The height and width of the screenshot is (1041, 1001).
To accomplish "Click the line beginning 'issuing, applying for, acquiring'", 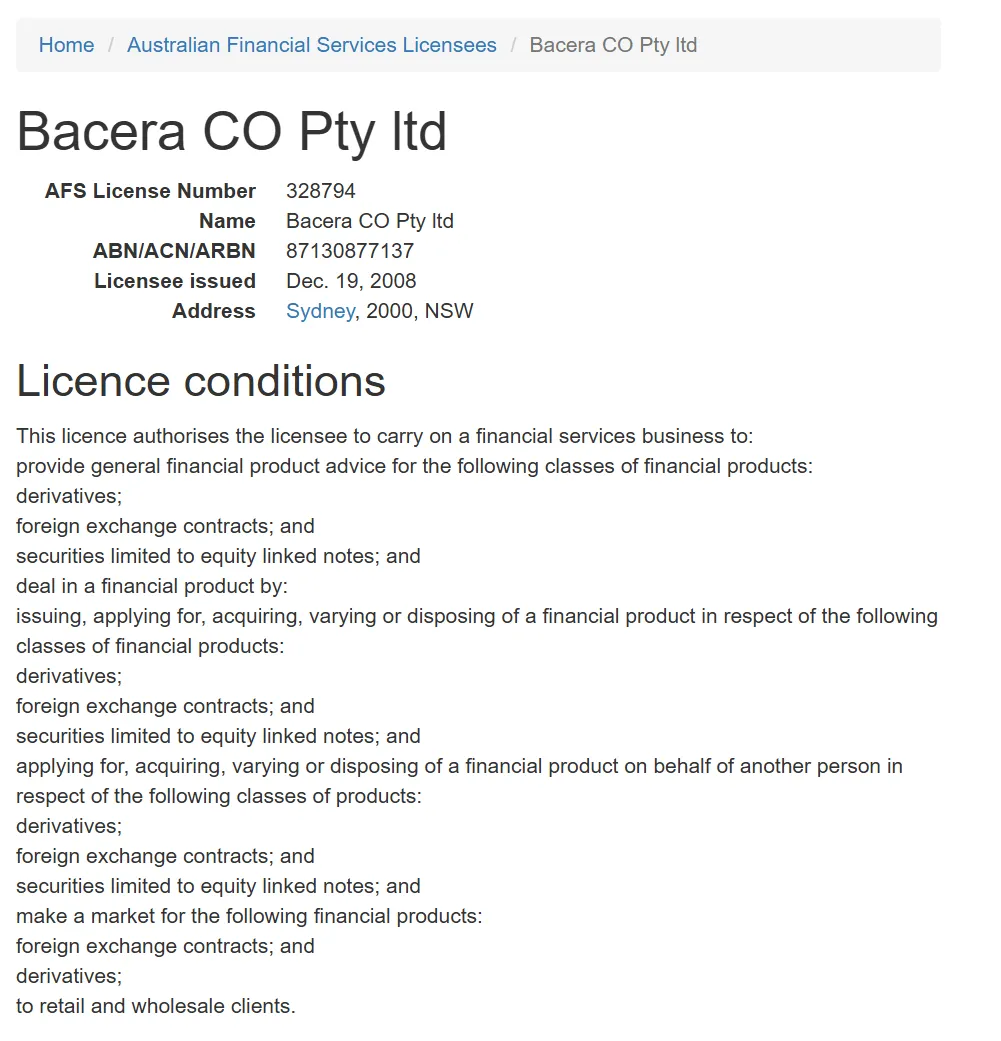I will pyautogui.click(x=476, y=616).
